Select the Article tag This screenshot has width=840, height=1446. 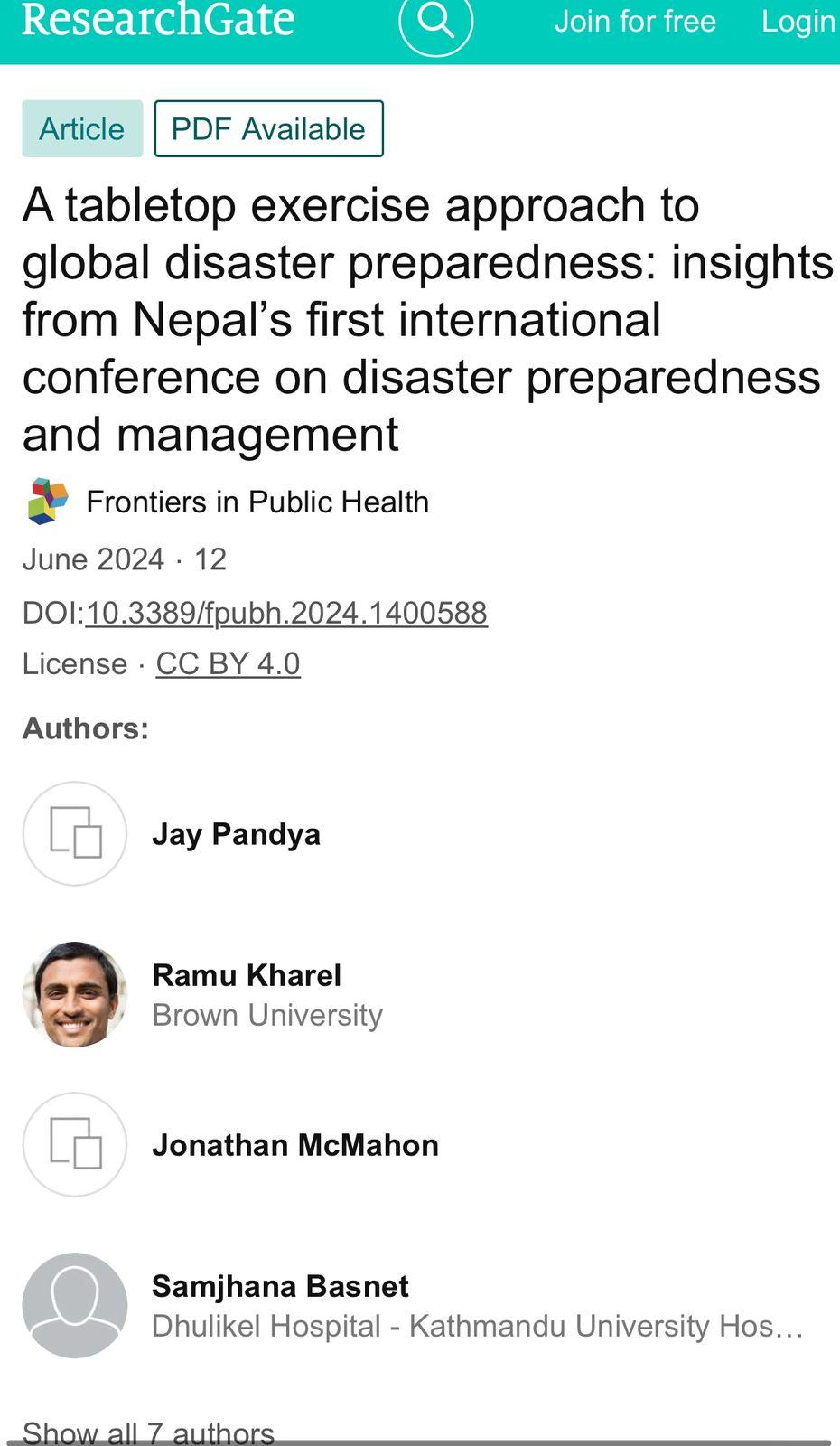pos(82,129)
